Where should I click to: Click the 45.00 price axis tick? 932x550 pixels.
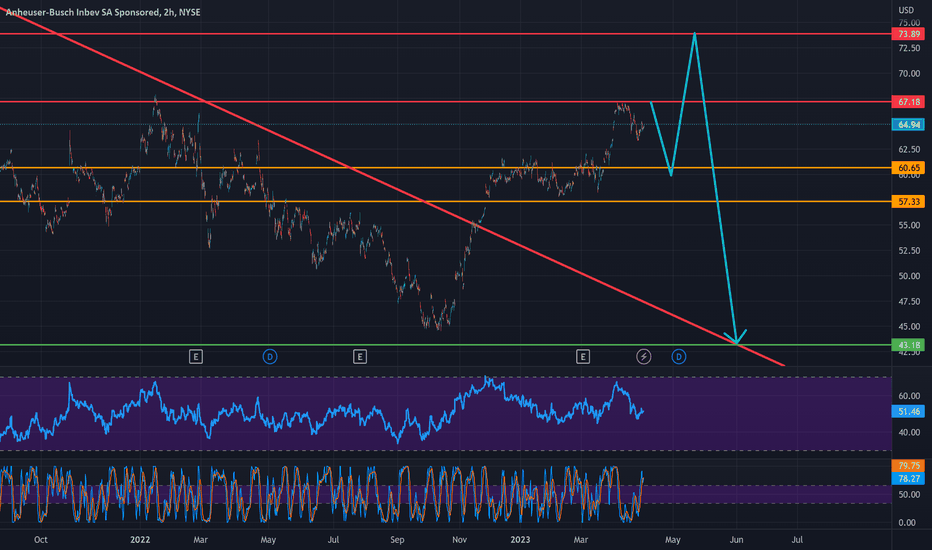click(x=909, y=326)
